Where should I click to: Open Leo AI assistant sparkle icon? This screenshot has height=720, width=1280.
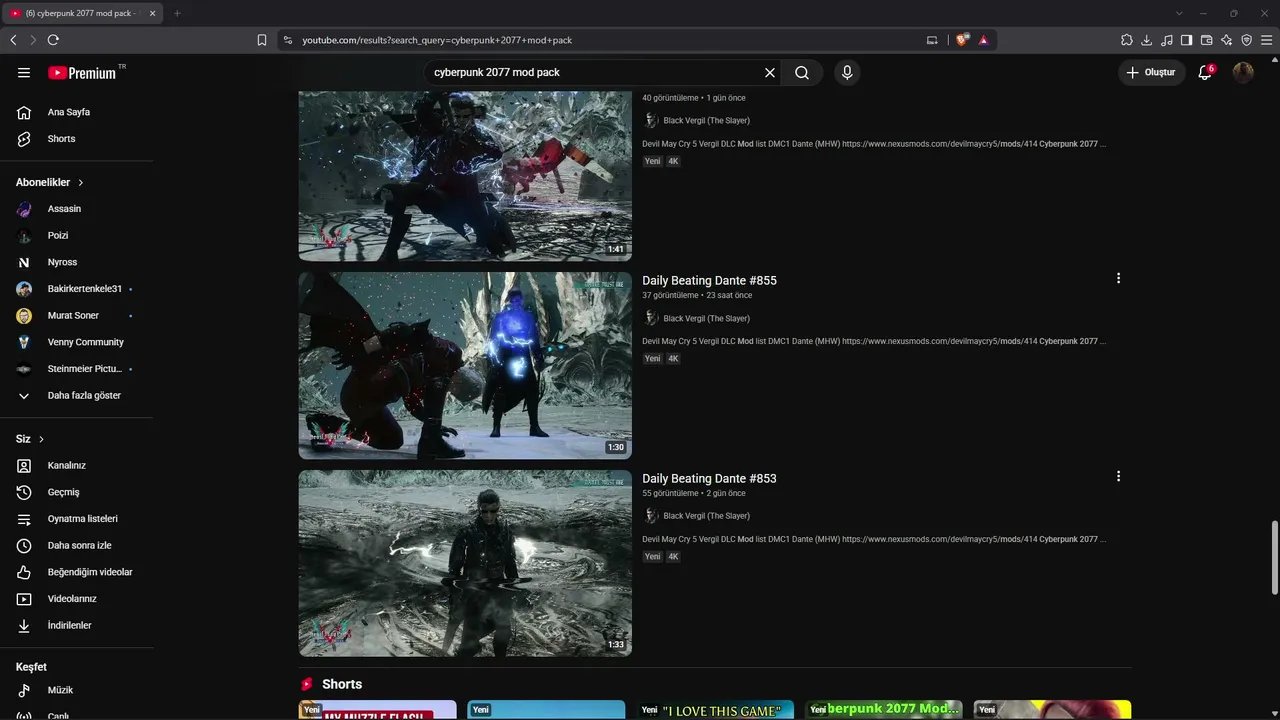(x=1227, y=40)
